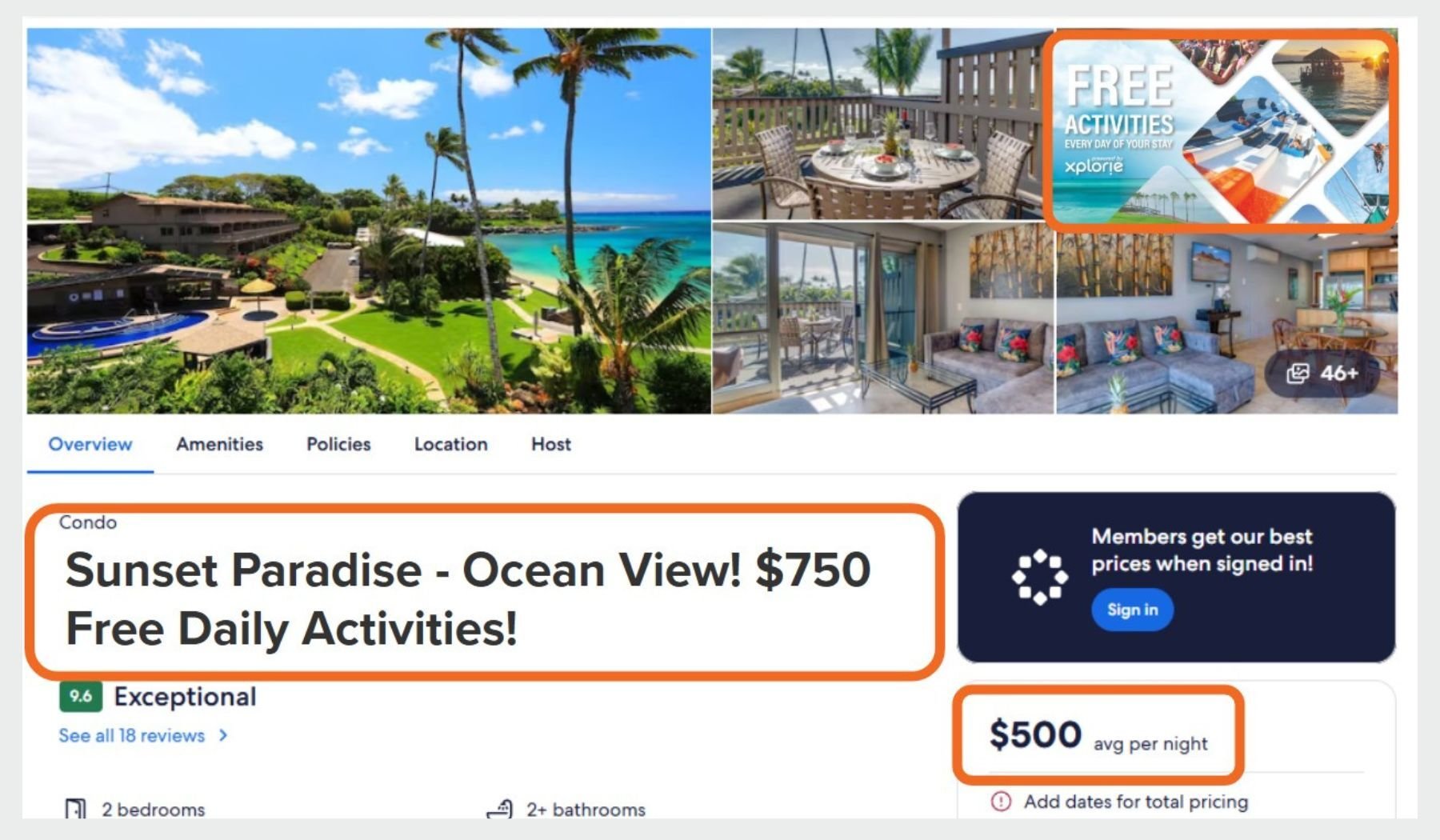Viewport: 1440px width, 840px height.
Task: Open See all 18 reviews link
Action: click(131, 735)
